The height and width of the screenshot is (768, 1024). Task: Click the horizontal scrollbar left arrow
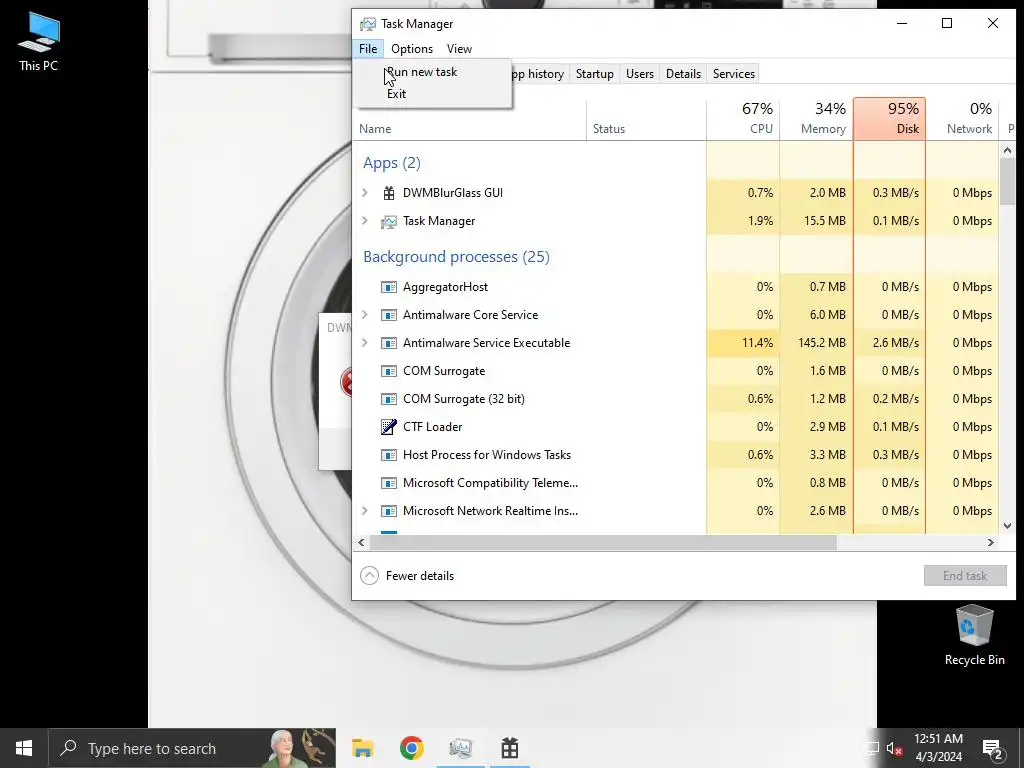pyautogui.click(x=361, y=542)
